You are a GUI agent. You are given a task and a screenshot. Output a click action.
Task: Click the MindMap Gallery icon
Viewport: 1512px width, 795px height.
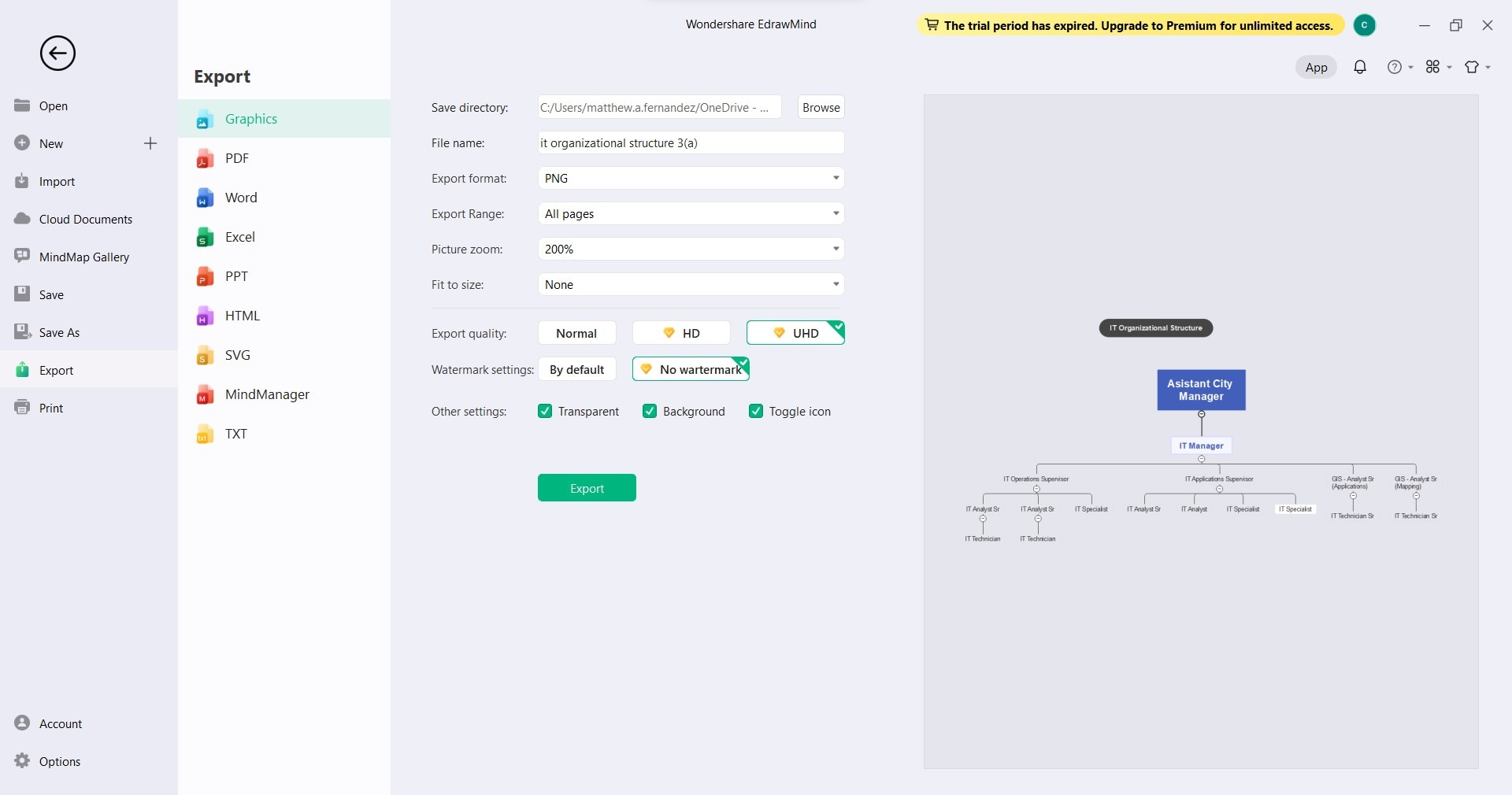point(22,257)
